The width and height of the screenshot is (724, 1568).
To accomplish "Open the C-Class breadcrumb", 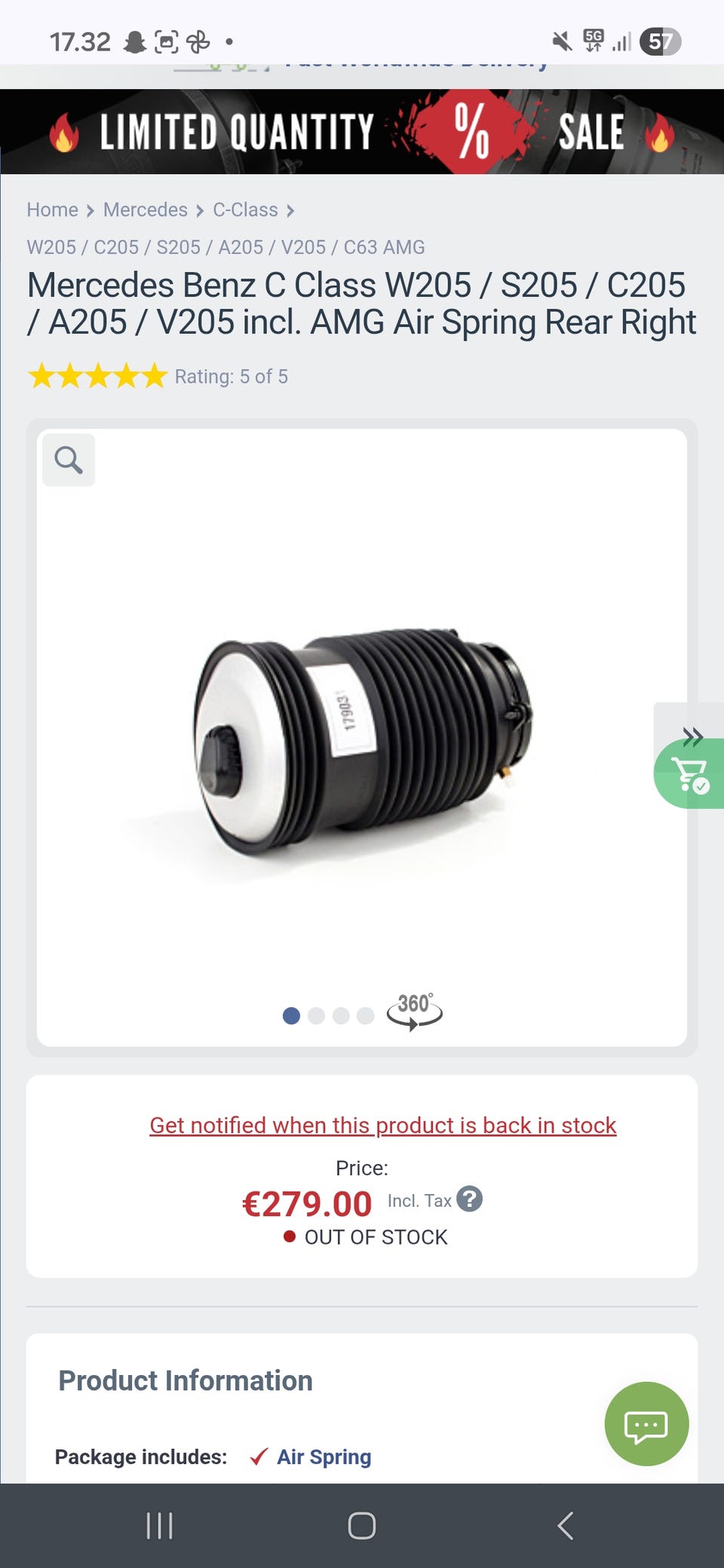I will 245,210.
